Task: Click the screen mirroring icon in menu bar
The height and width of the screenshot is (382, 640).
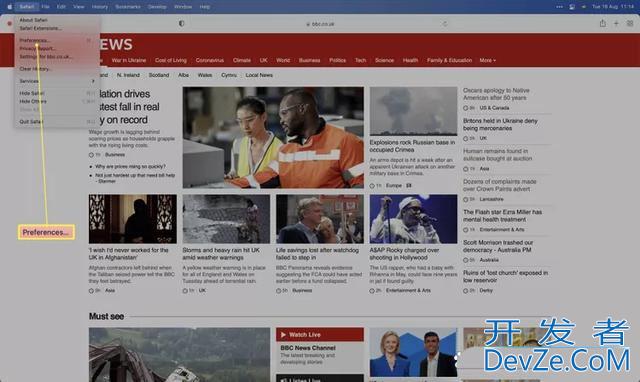Action: [x=572, y=7]
